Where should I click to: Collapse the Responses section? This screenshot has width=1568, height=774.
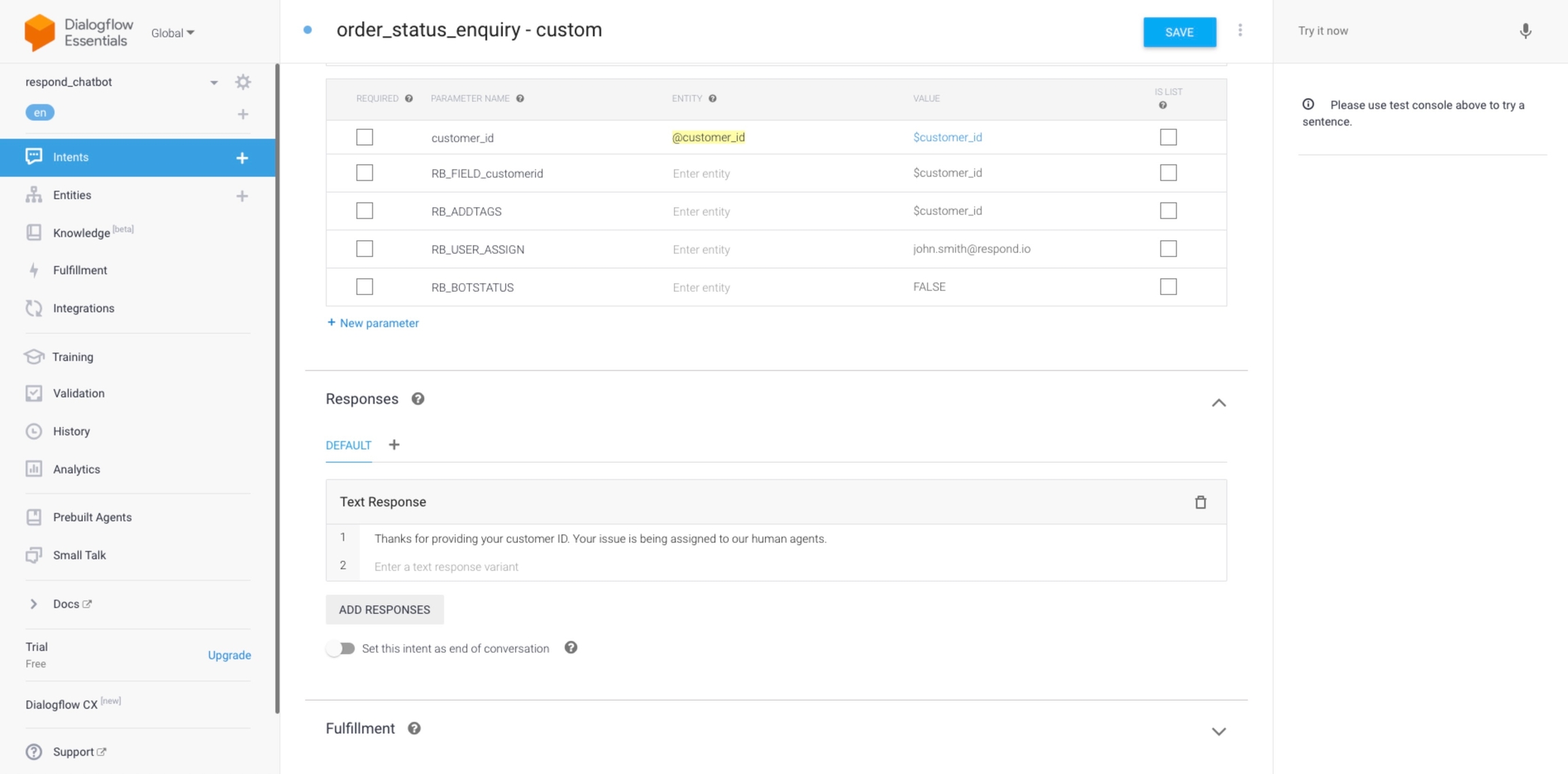(x=1219, y=403)
